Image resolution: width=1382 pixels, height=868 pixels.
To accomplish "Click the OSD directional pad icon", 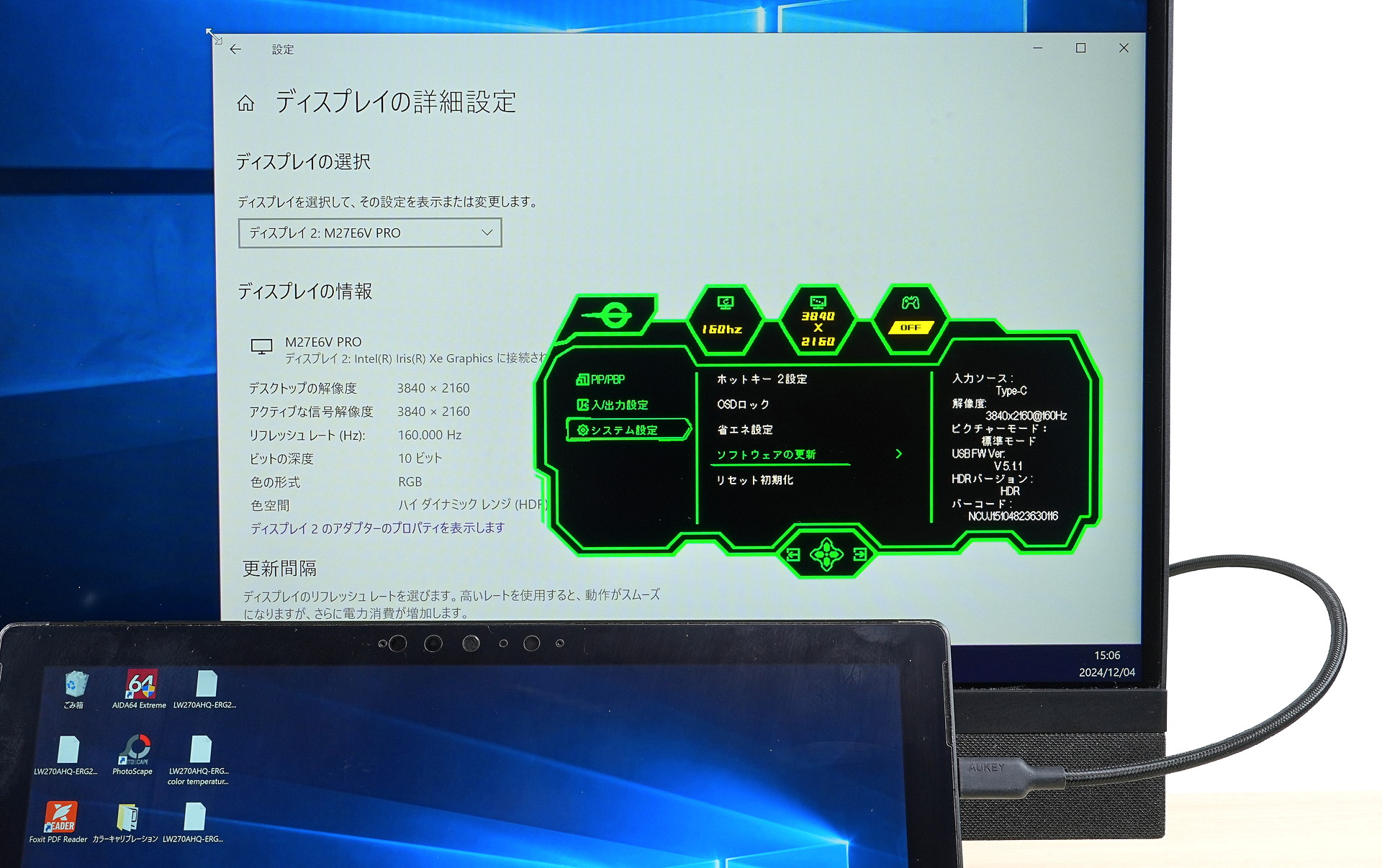I will (826, 554).
